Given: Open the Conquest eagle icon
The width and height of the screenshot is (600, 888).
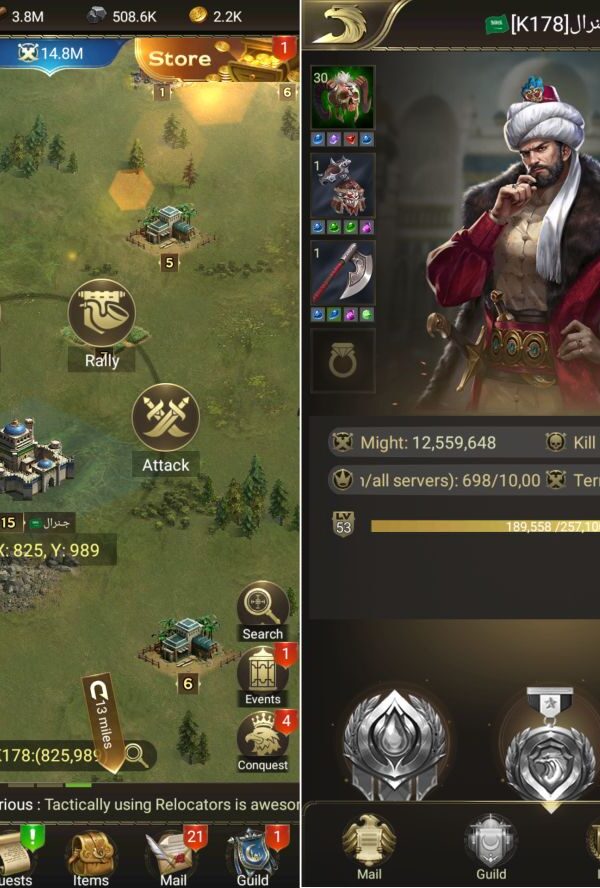Looking at the screenshot, I should coord(262,736).
